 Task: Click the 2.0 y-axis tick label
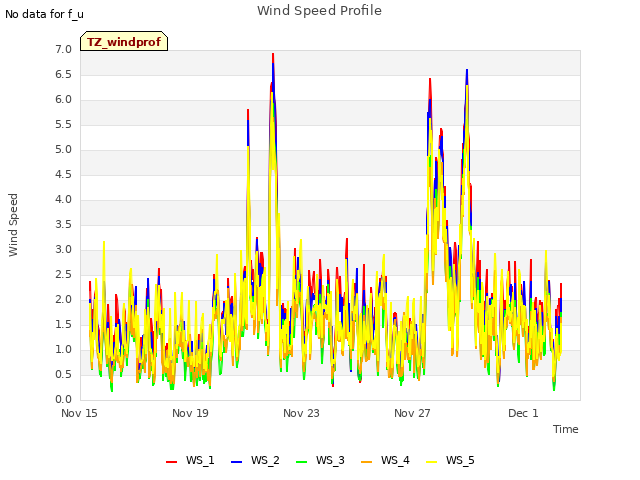coord(63,300)
